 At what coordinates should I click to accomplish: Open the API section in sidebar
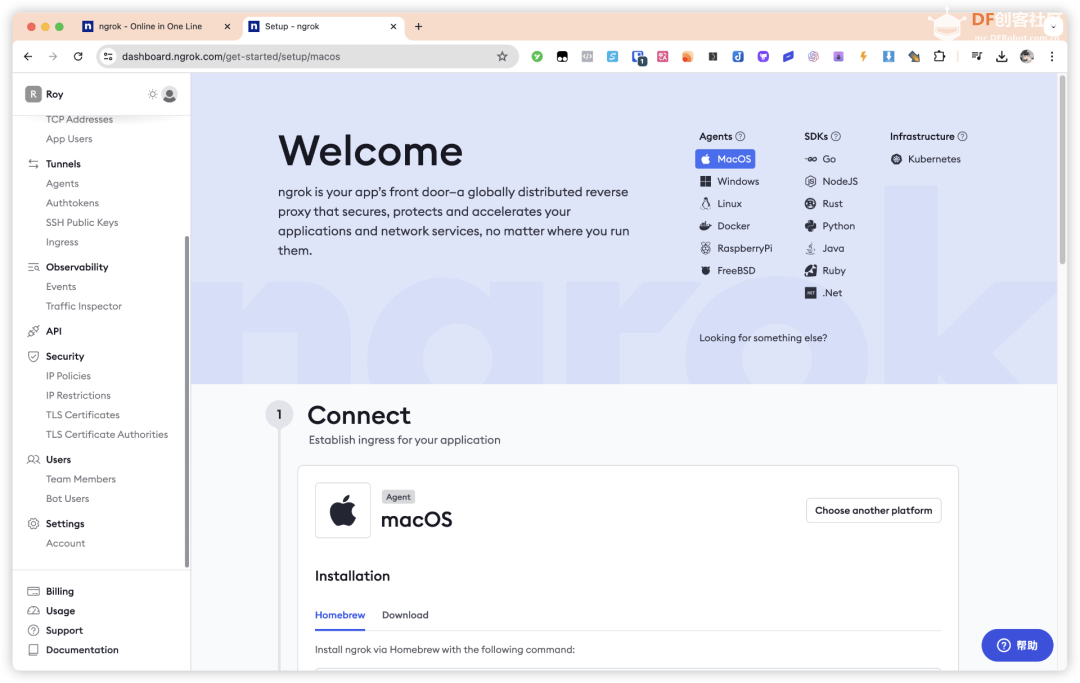tap(54, 331)
